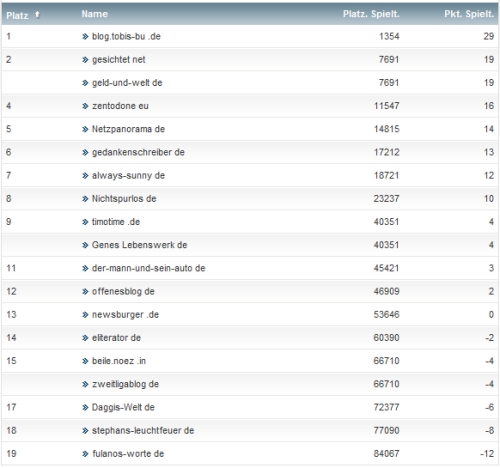This screenshot has width=500, height=468.
Task: Open the blog.tobis-bu .de link
Action: point(126,36)
